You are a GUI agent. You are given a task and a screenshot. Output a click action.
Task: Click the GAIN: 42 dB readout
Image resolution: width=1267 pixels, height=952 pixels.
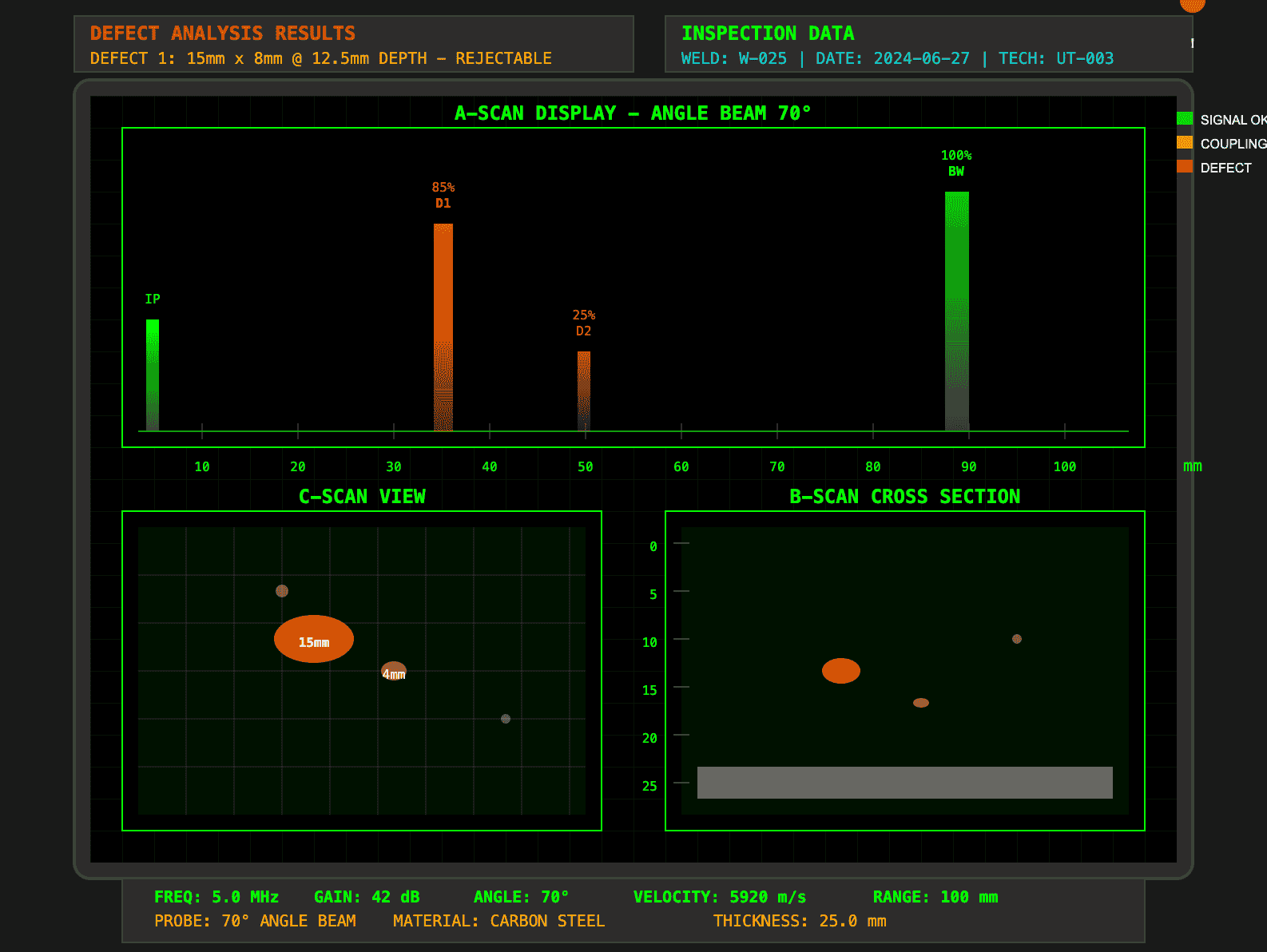[367, 897]
